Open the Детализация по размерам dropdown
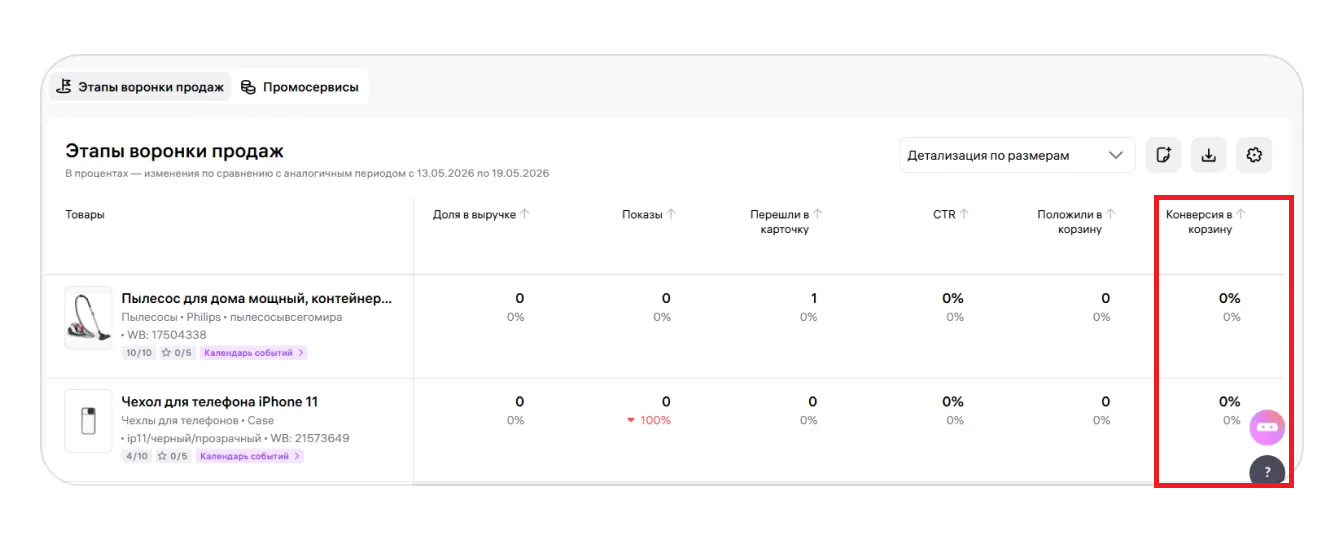 click(1017, 155)
